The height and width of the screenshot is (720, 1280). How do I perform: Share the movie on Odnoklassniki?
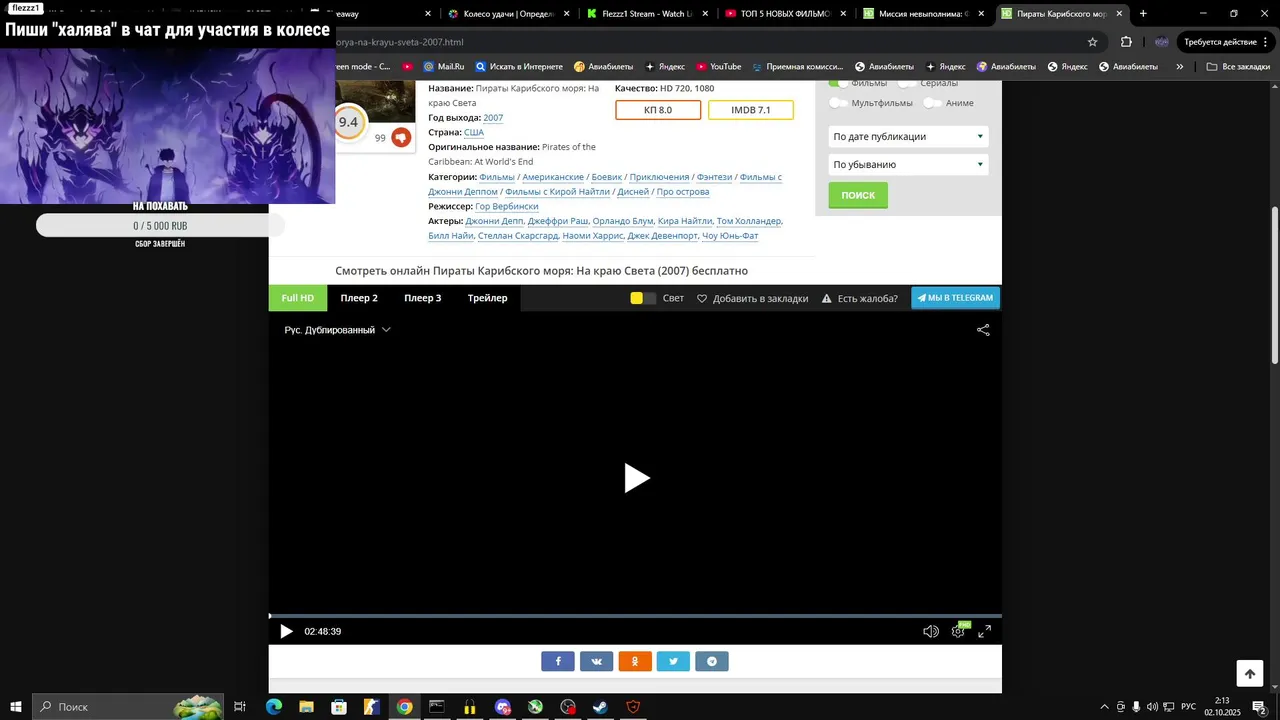pyautogui.click(x=635, y=661)
